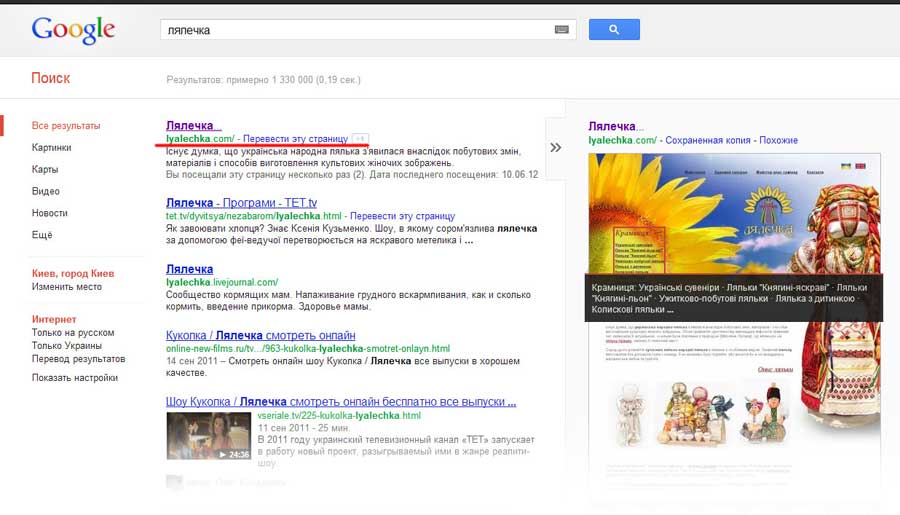900x515 pixels.
Task: Open Сохраненная копия link in preview
Action: (708, 140)
